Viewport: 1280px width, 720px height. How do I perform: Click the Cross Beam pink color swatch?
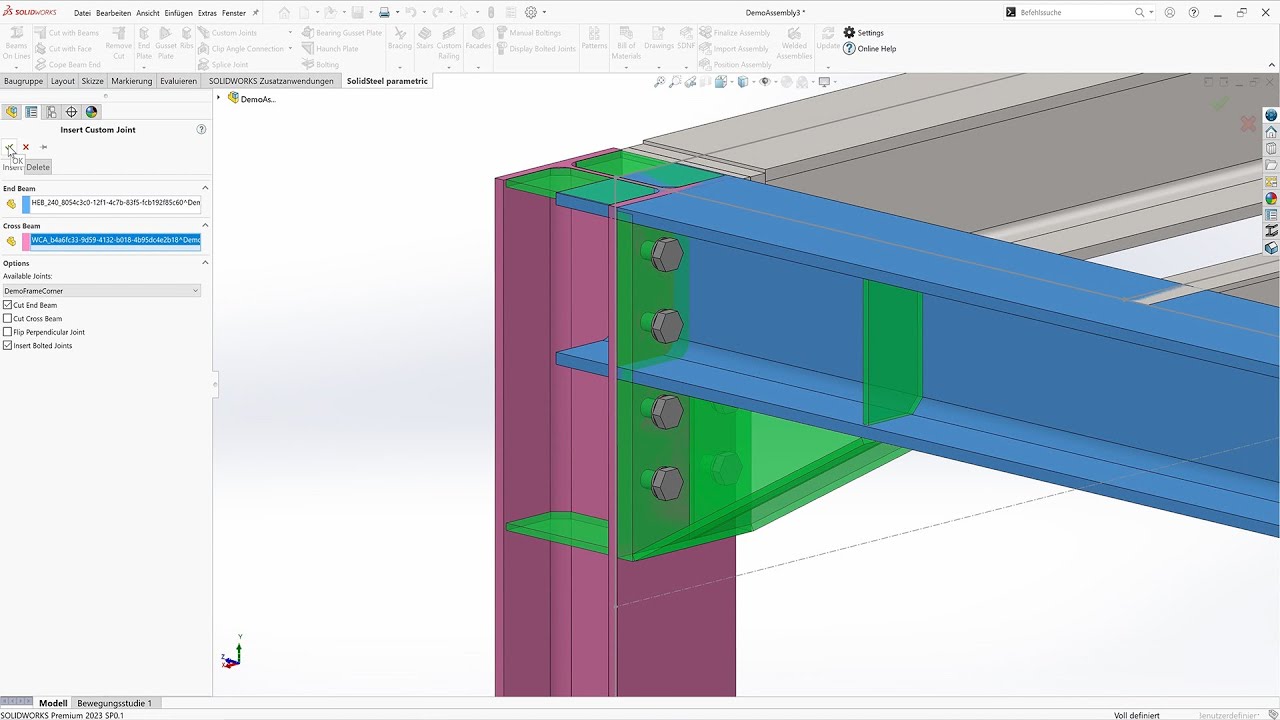(x=26, y=240)
